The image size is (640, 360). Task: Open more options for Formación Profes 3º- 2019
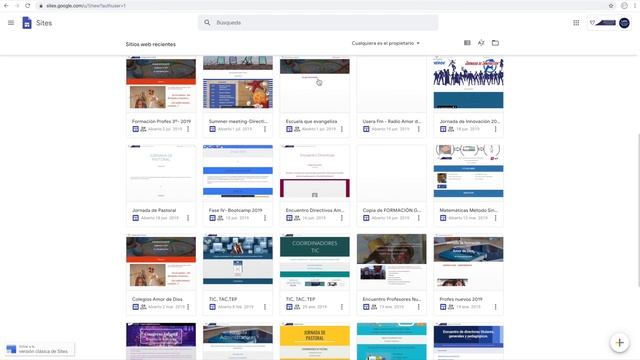(188, 129)
